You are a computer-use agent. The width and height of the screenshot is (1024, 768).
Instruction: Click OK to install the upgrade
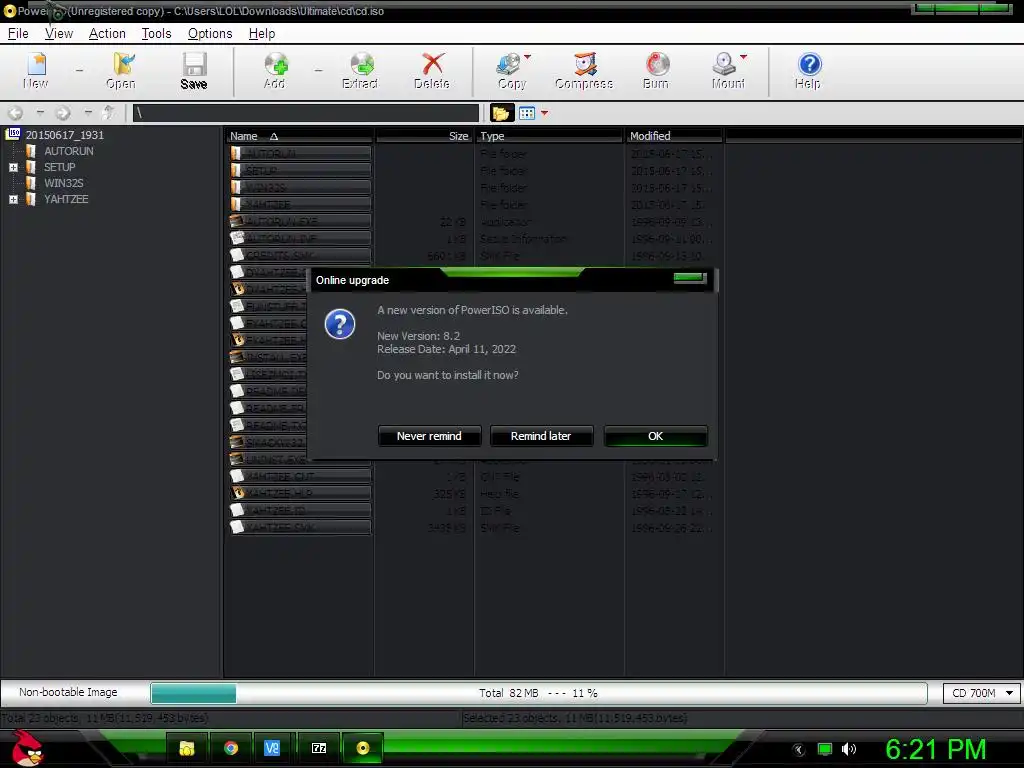(x=656, y=436)
